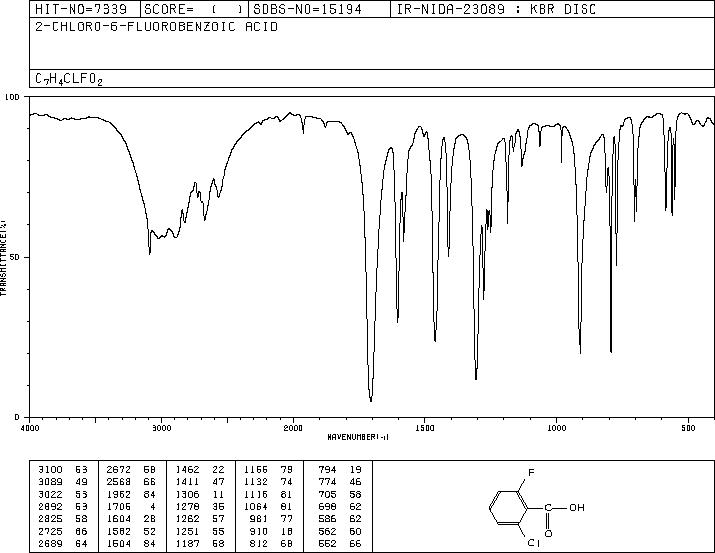The width and height of the screenshot is (715, 553).
Task: Select the 1411 peak table entry
Action: (200, 482)
